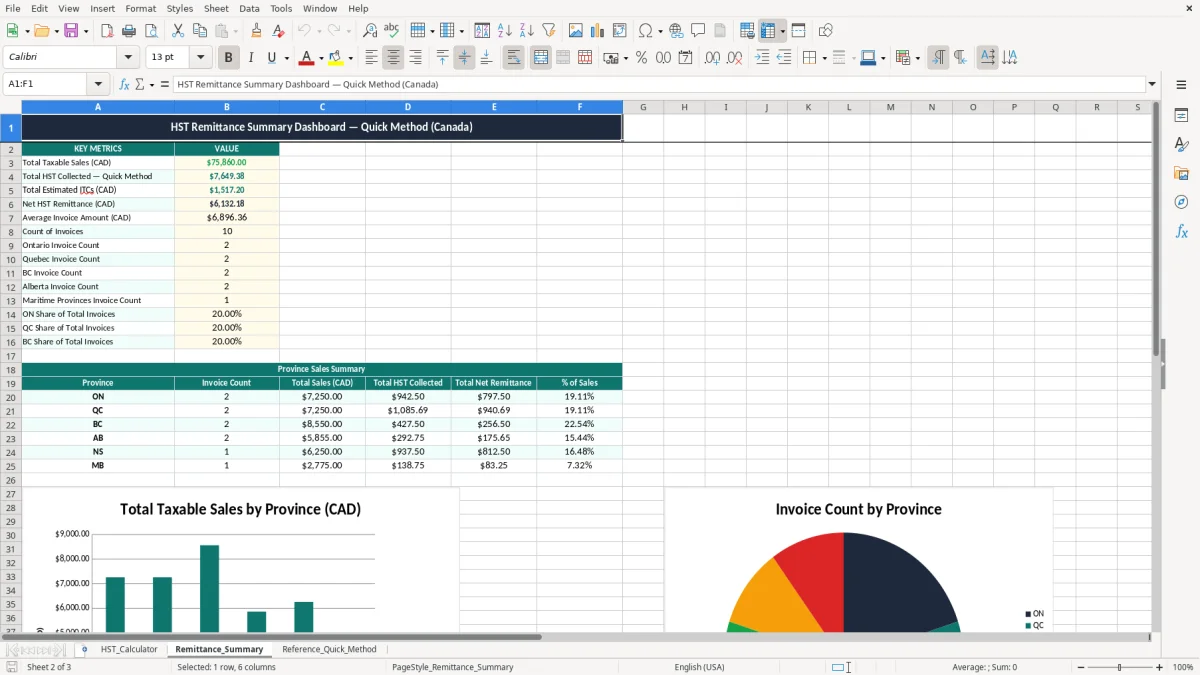Viewport: 1200px width, 675px height.
Task: Open the Sheet menu
Action: [x=216, y=8]
